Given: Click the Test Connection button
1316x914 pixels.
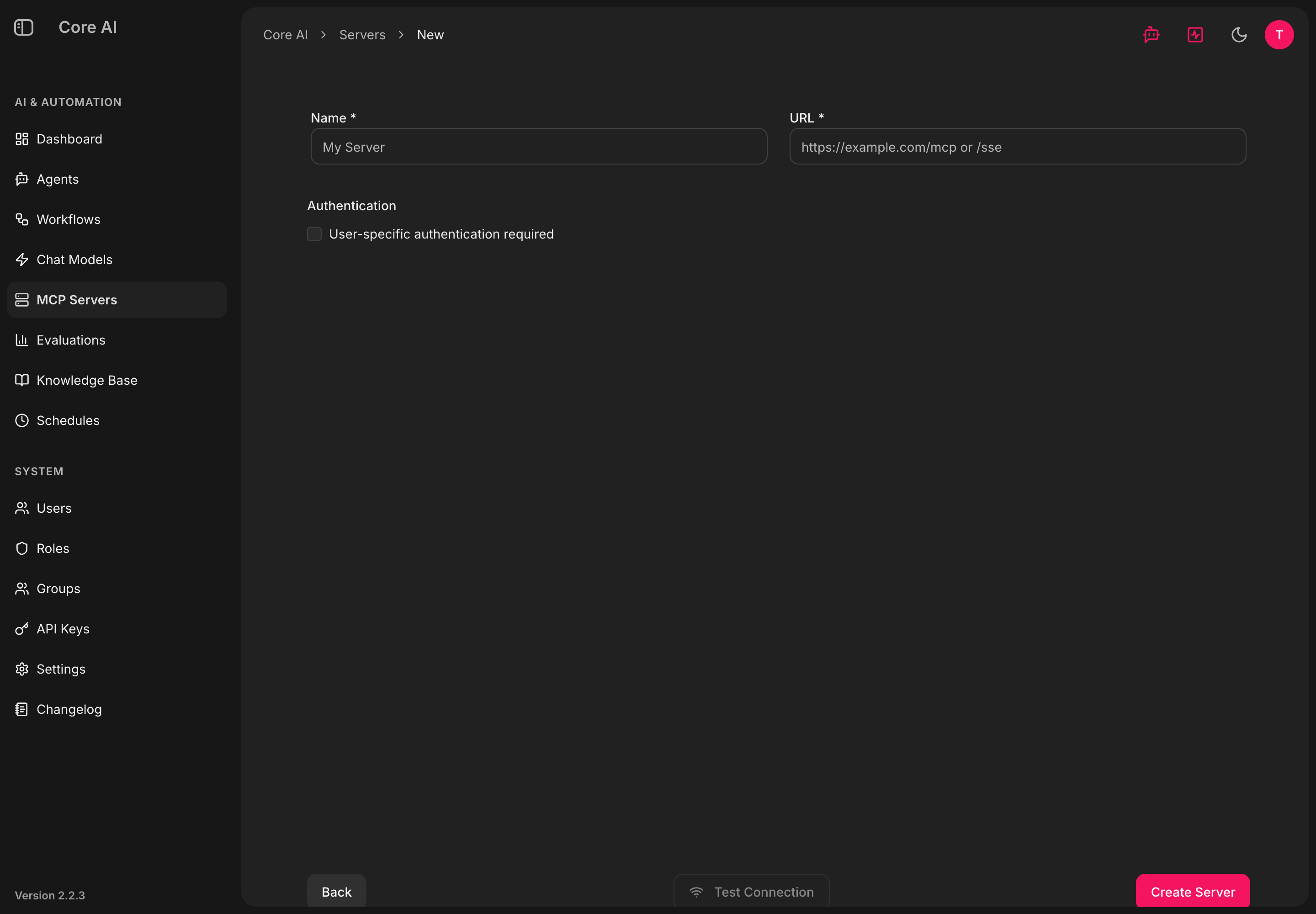Looking at the screenshot, I should tap(751, 891).
